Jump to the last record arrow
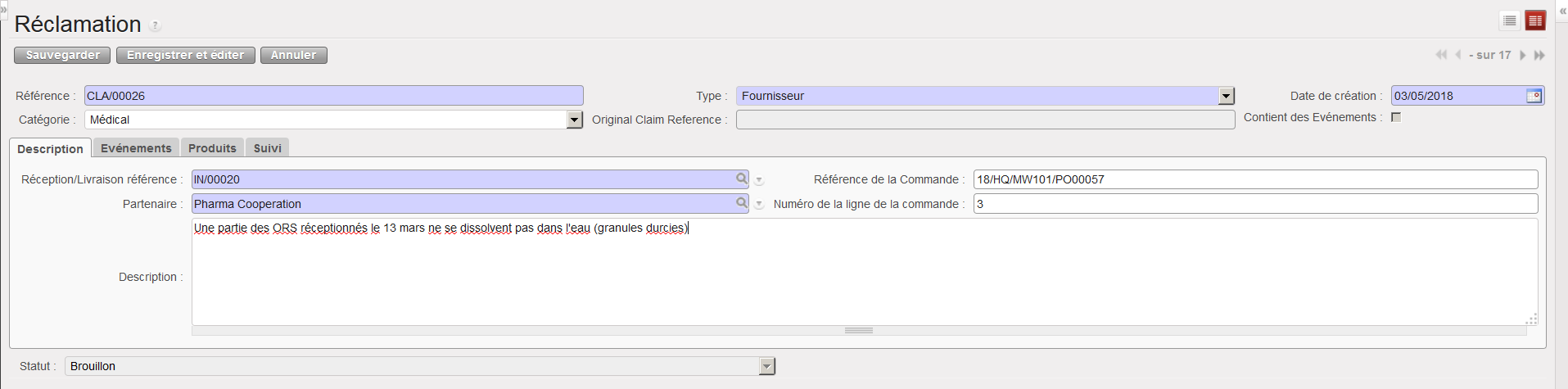Screen dimensions: 1568x389 click(1539, 55)
